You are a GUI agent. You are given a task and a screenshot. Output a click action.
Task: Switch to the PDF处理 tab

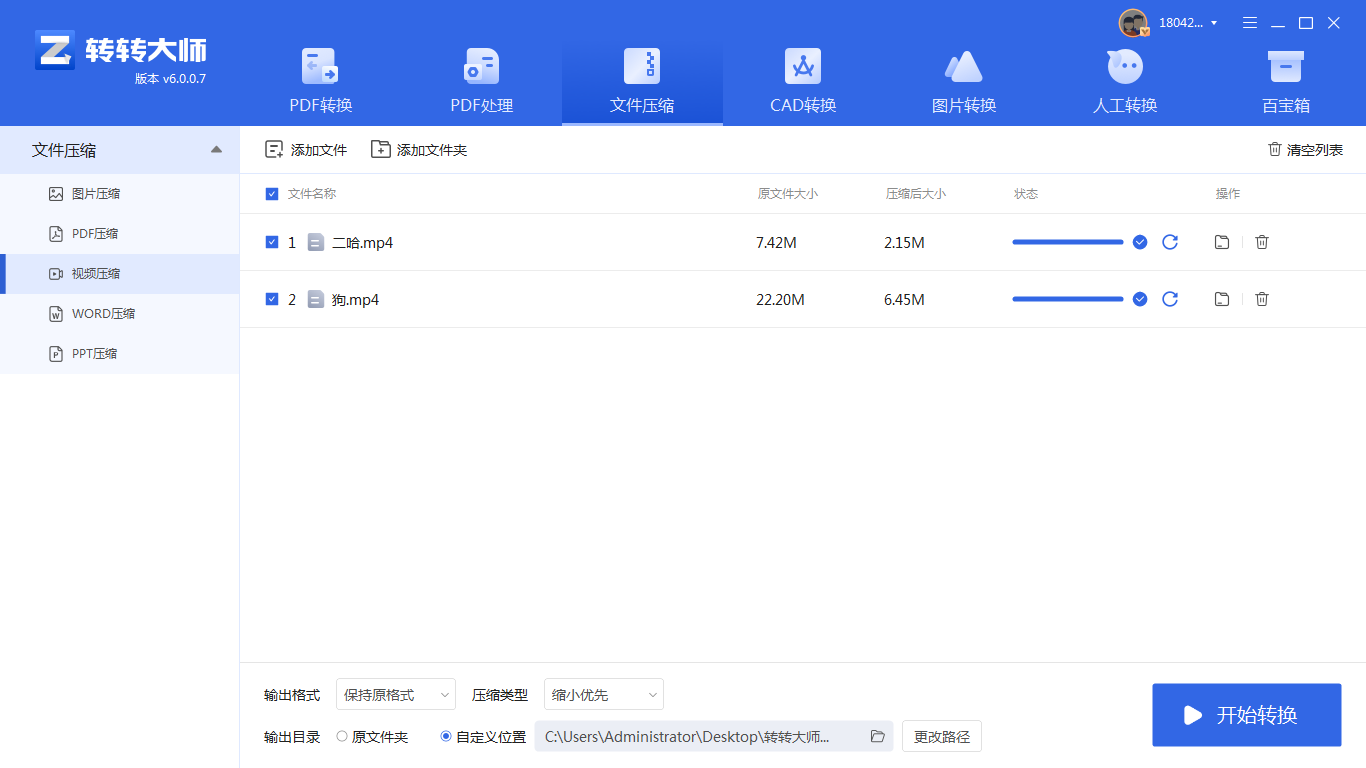pos(482,82)
